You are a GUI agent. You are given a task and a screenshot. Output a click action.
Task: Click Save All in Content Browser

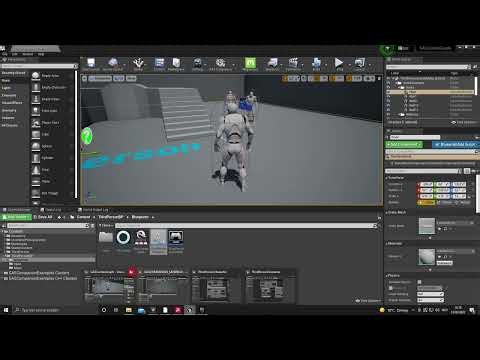[x=43, y=217]
